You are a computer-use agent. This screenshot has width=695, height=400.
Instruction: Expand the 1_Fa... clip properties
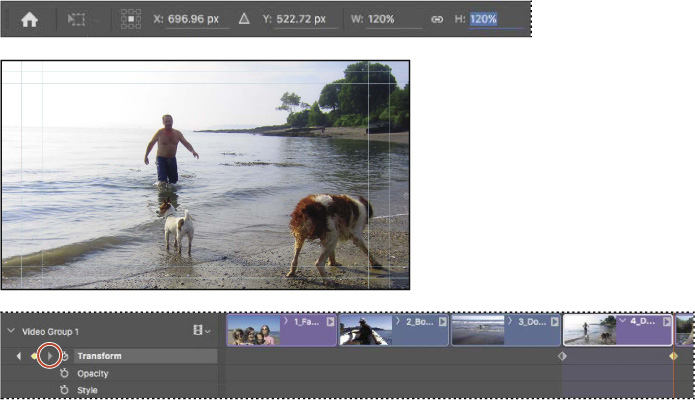pyautogui.click(x=286, y=321)
